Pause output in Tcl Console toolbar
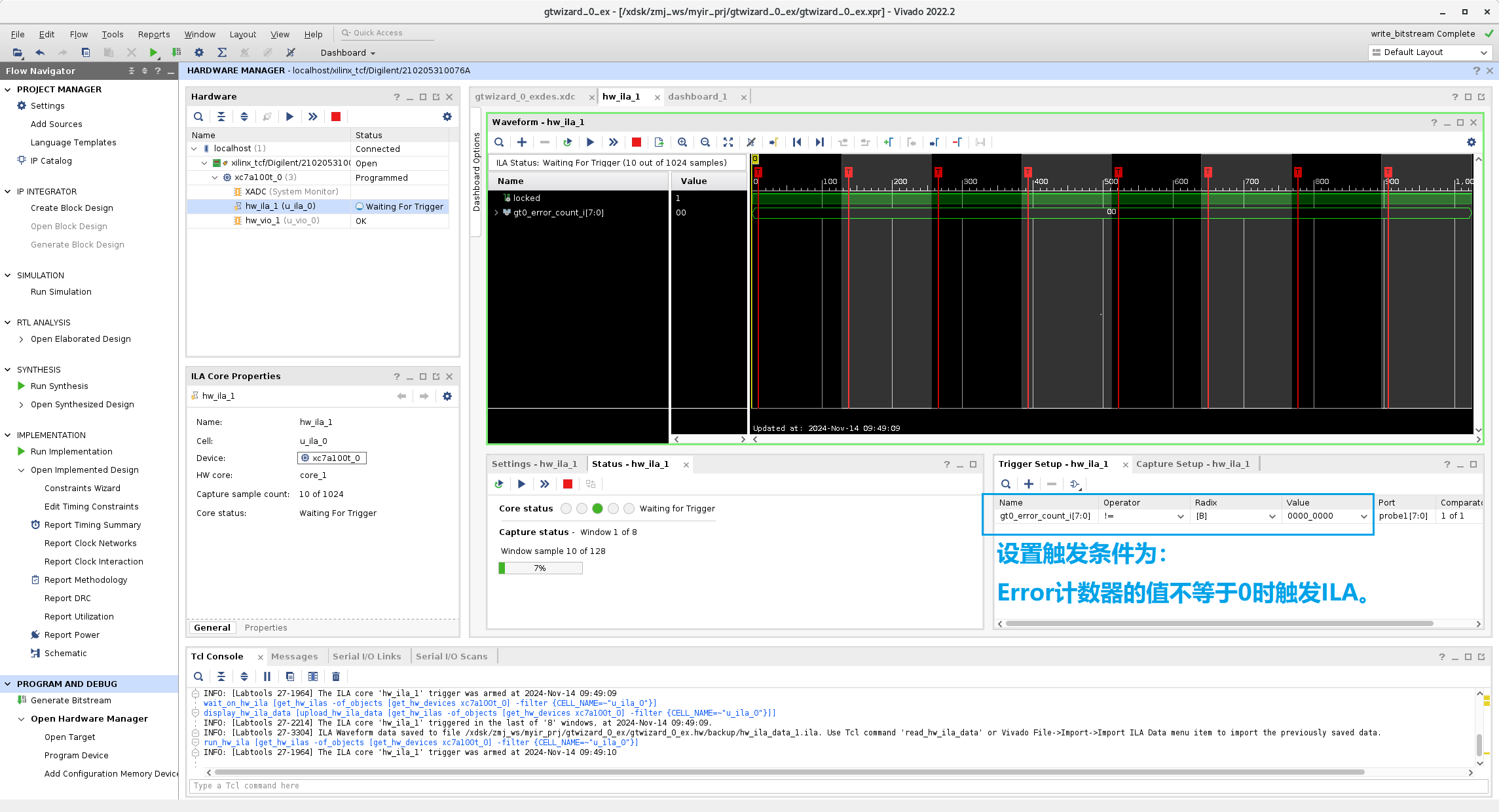 (267, 676)
